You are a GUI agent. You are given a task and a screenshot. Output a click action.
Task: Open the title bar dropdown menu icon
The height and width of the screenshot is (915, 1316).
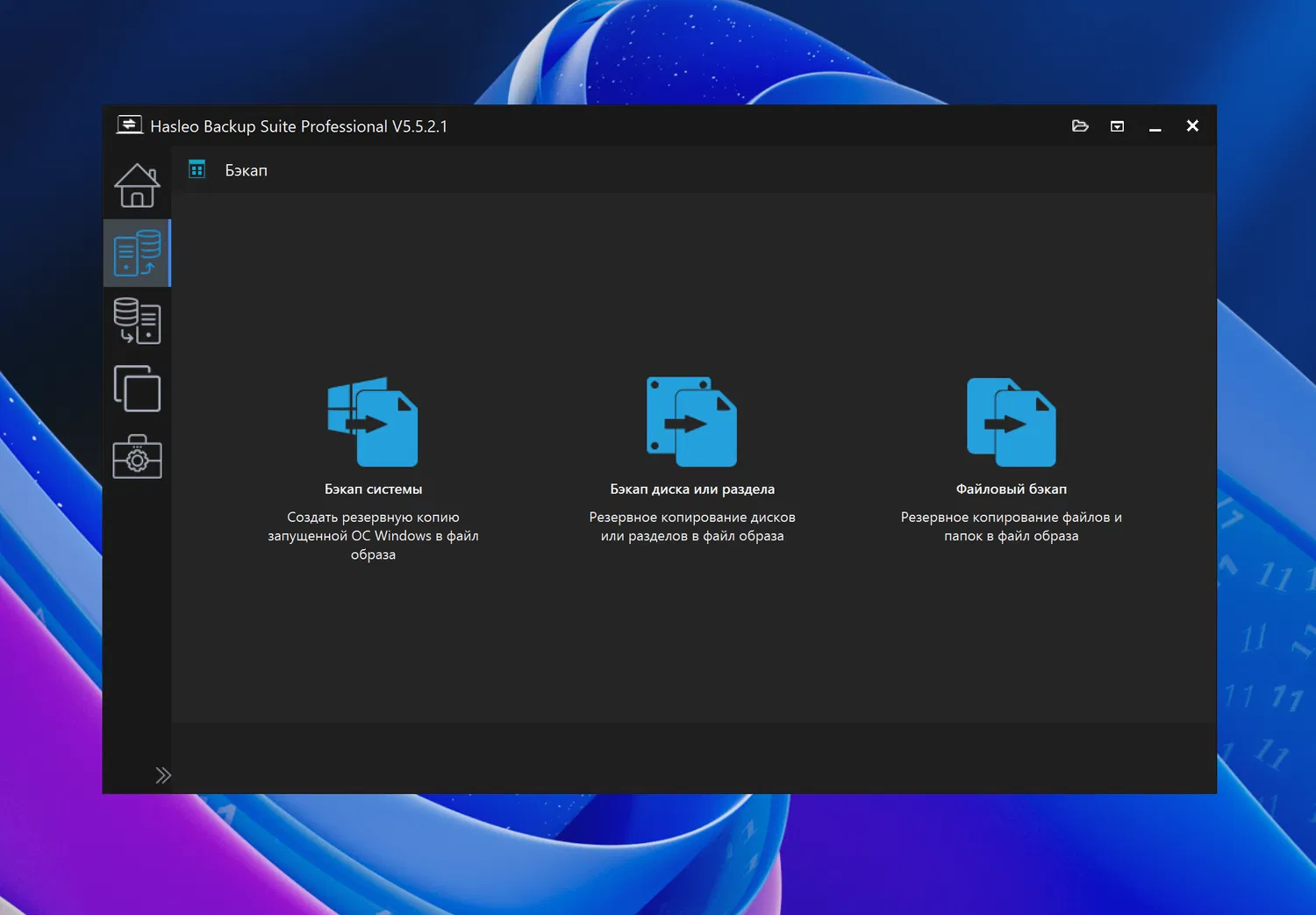coord(1117,126)
